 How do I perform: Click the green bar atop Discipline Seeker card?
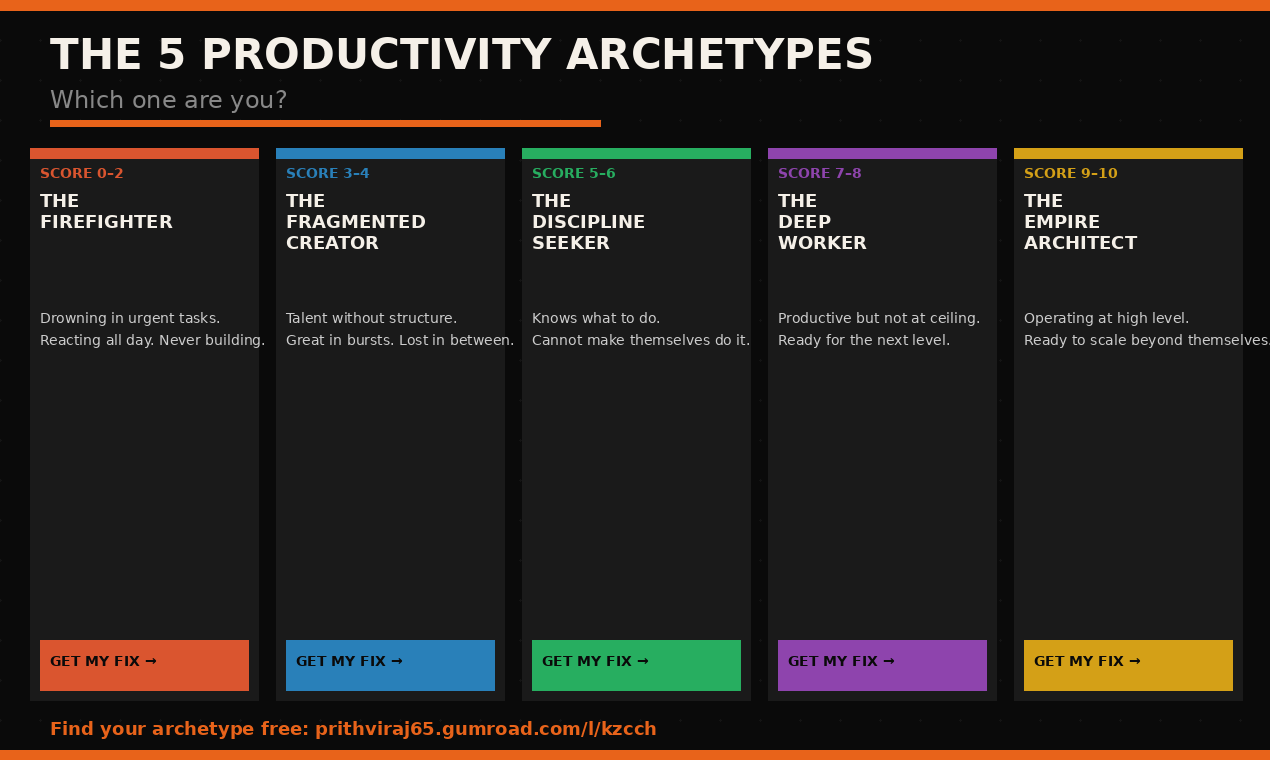point(636,153)
